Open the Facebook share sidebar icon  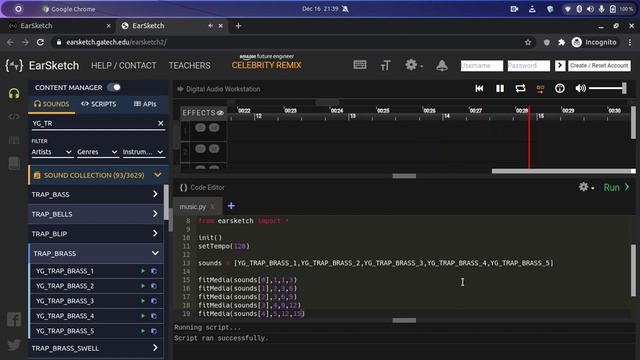(x=14, y=319)
